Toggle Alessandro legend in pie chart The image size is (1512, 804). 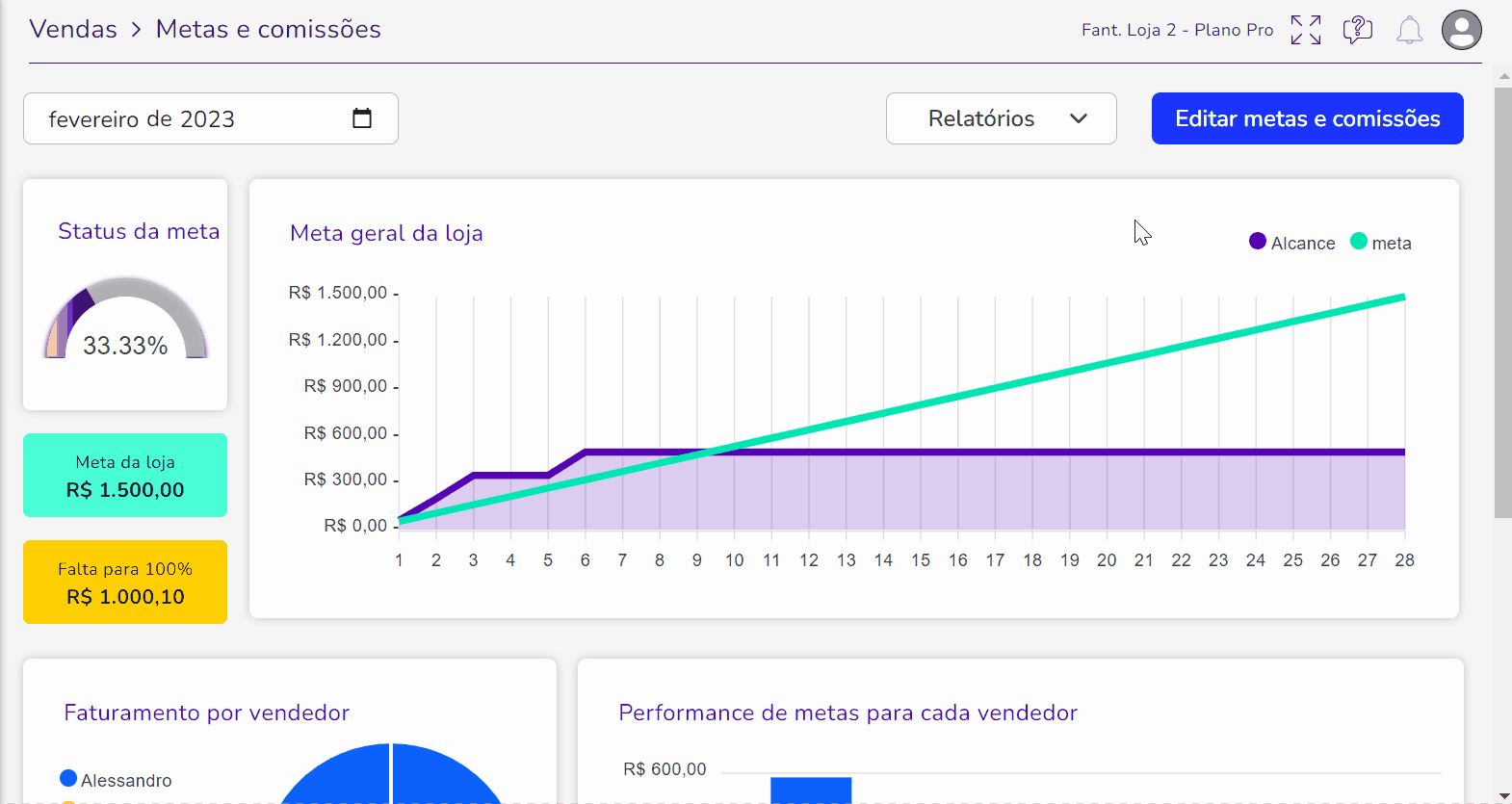tap(116, 780)
